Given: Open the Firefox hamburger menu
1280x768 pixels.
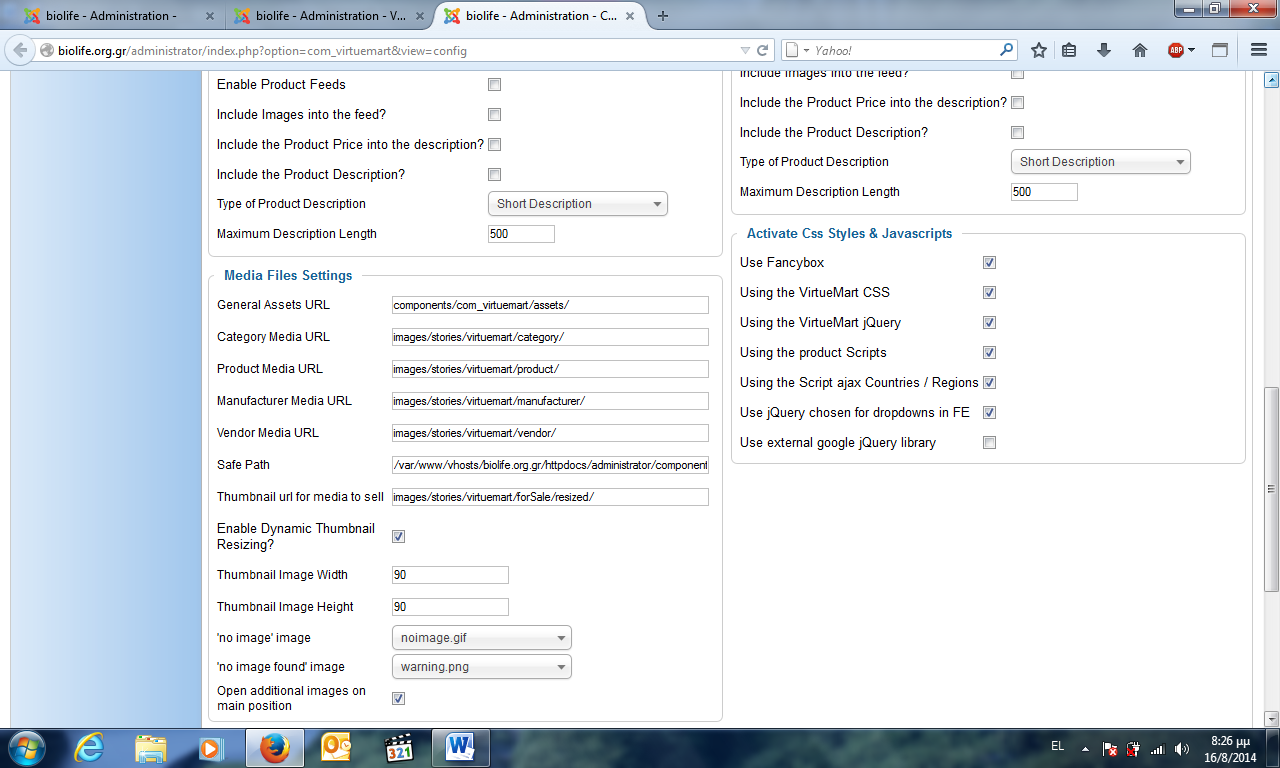Looking at the screenshot, I should coord(1258,50).
